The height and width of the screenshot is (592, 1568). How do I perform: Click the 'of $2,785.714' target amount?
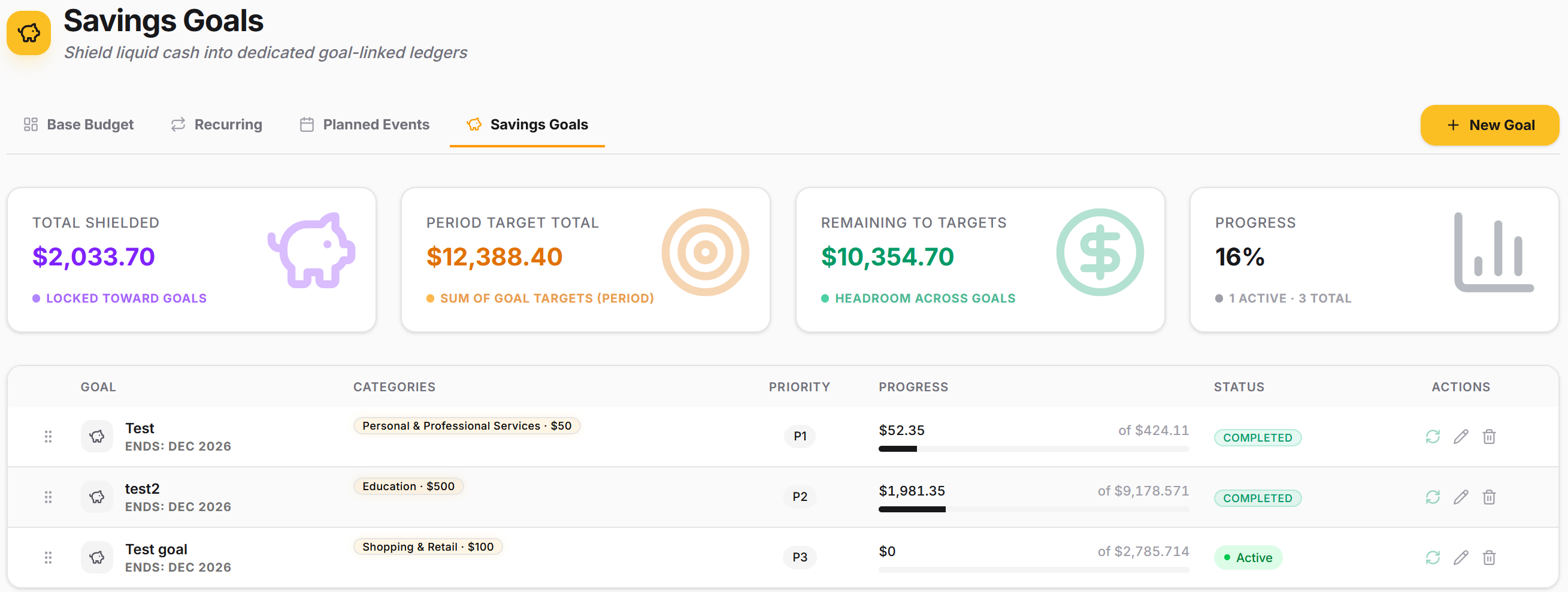coord(1143,551)
